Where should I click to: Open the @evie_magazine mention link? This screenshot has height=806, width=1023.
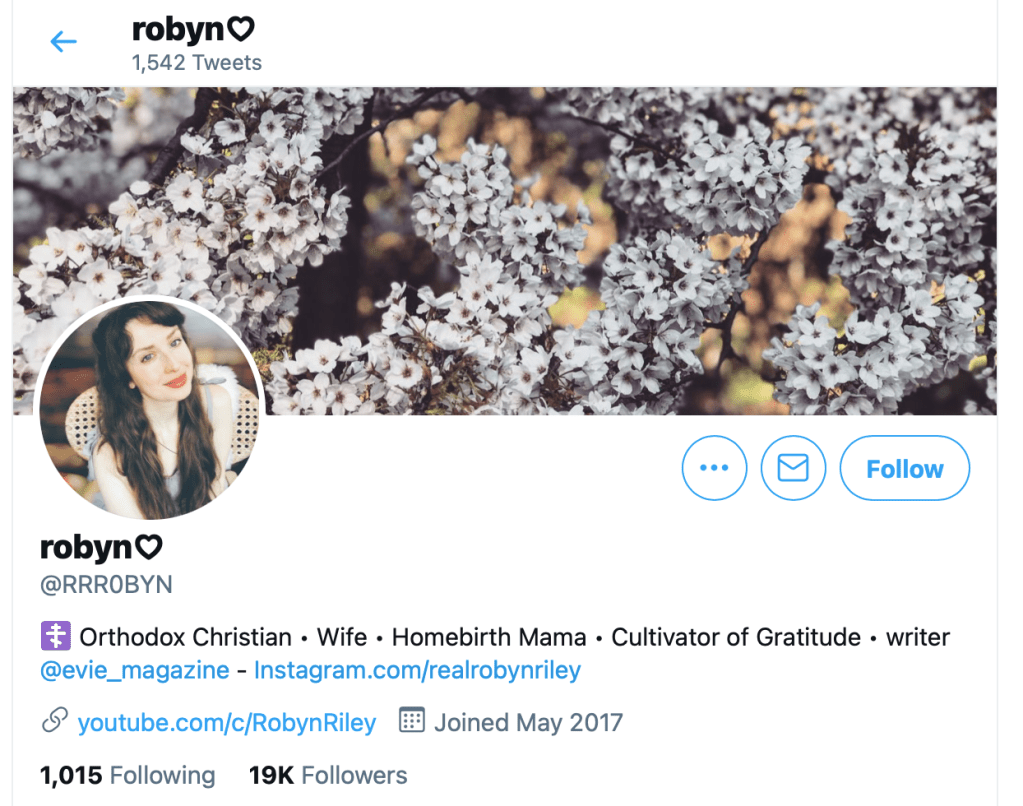click(135, 670)
